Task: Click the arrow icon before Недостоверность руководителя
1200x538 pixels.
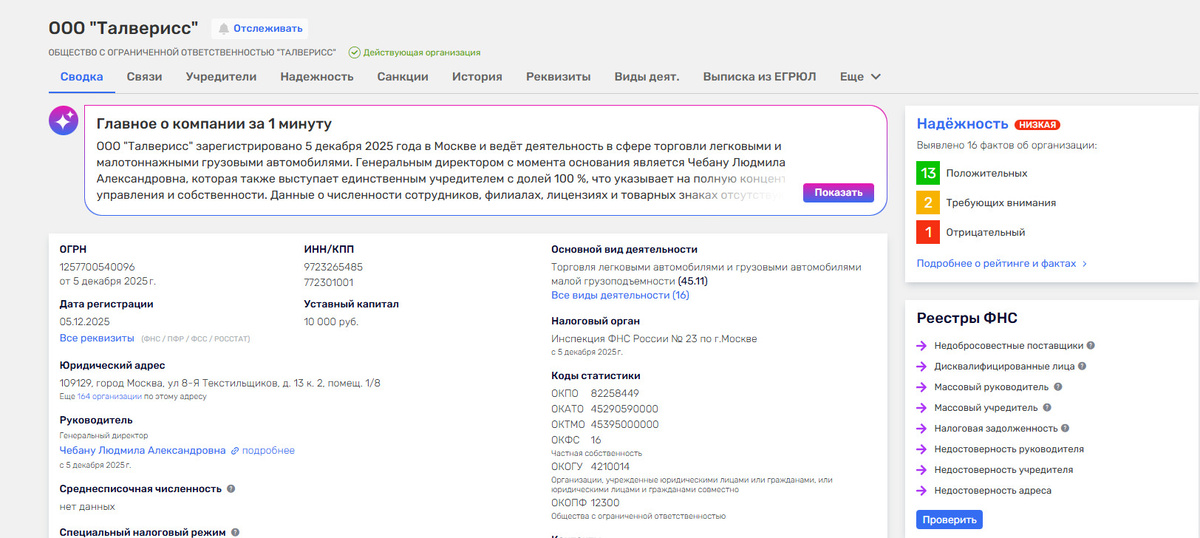Action: (922, 449)
